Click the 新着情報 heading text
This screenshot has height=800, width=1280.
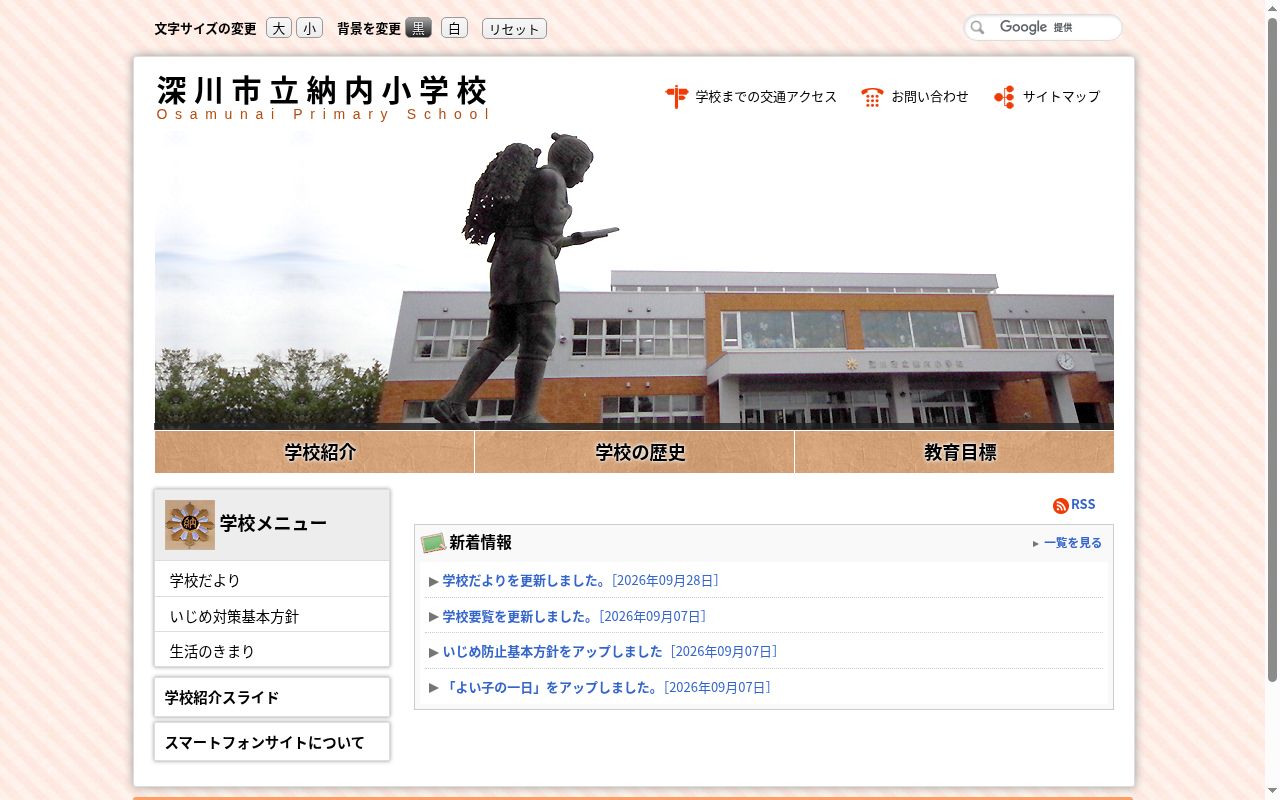(x=480, y=543)
